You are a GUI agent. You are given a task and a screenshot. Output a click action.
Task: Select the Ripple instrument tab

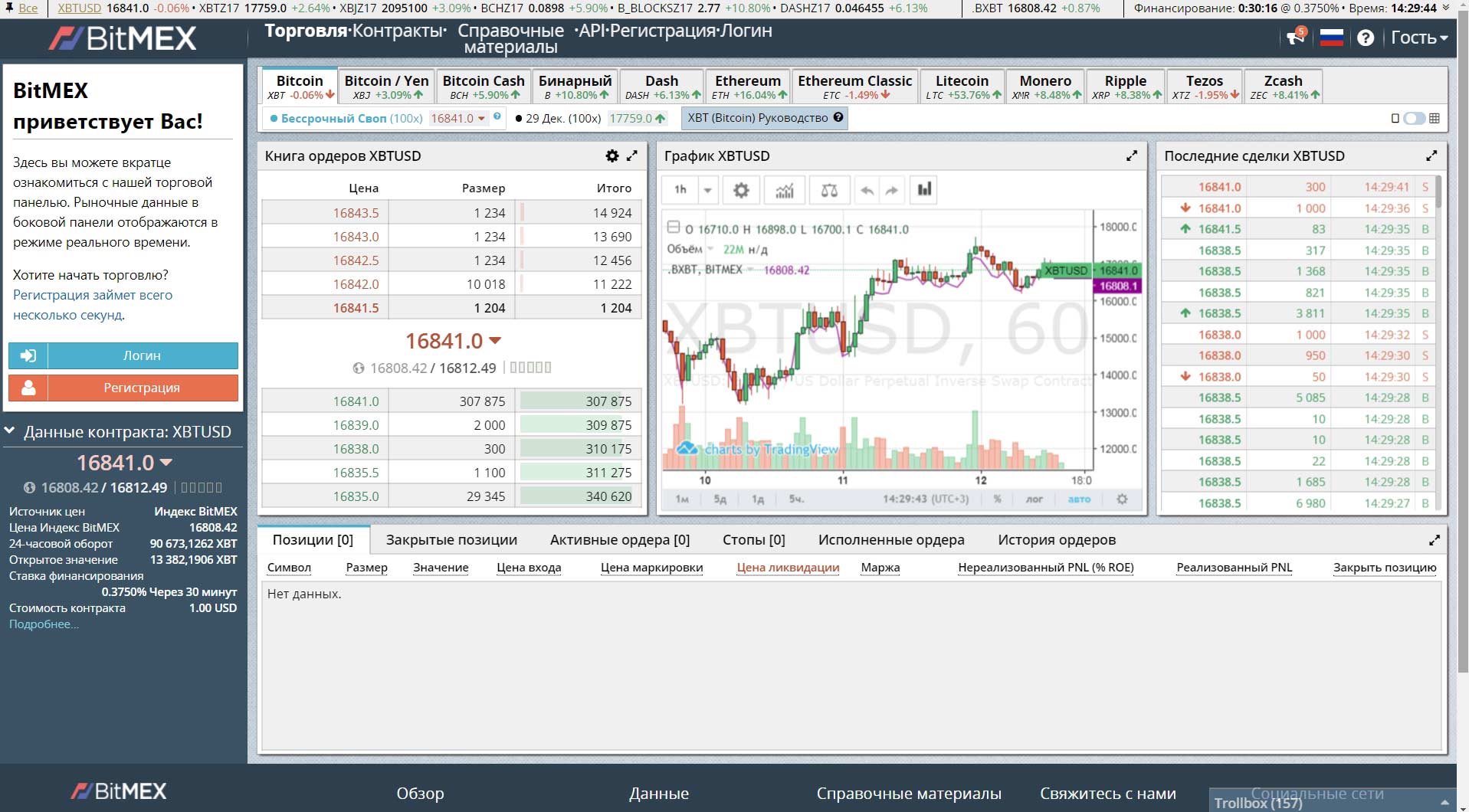pyautogui.click(x=1125, y=86)
